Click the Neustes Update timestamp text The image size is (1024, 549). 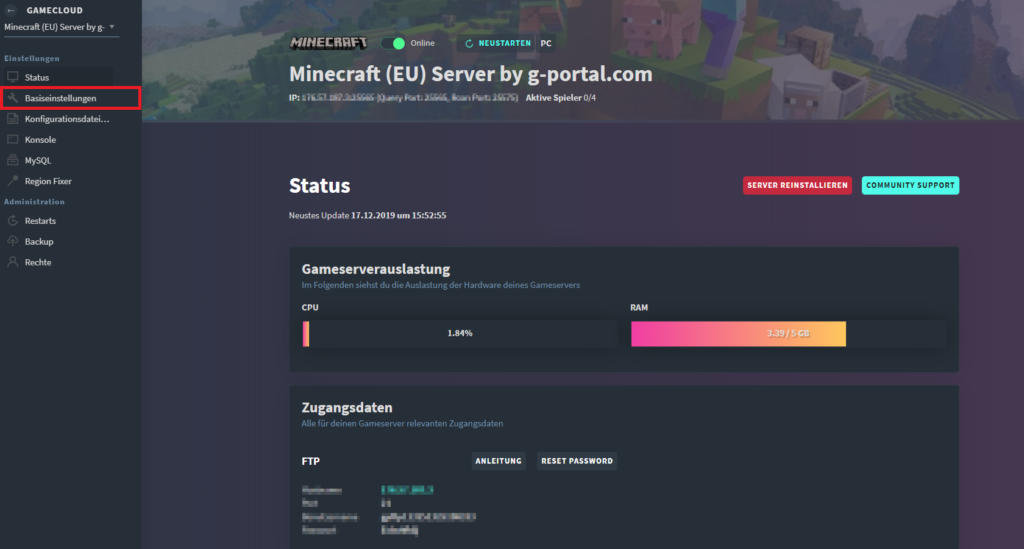(368, 215)
